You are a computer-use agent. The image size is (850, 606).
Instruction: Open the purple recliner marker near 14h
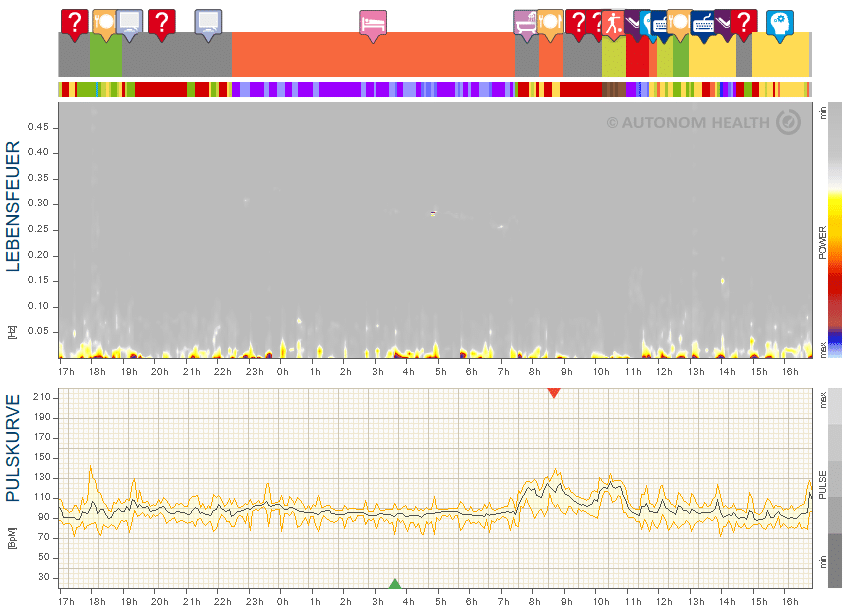(x=723, y=24)
